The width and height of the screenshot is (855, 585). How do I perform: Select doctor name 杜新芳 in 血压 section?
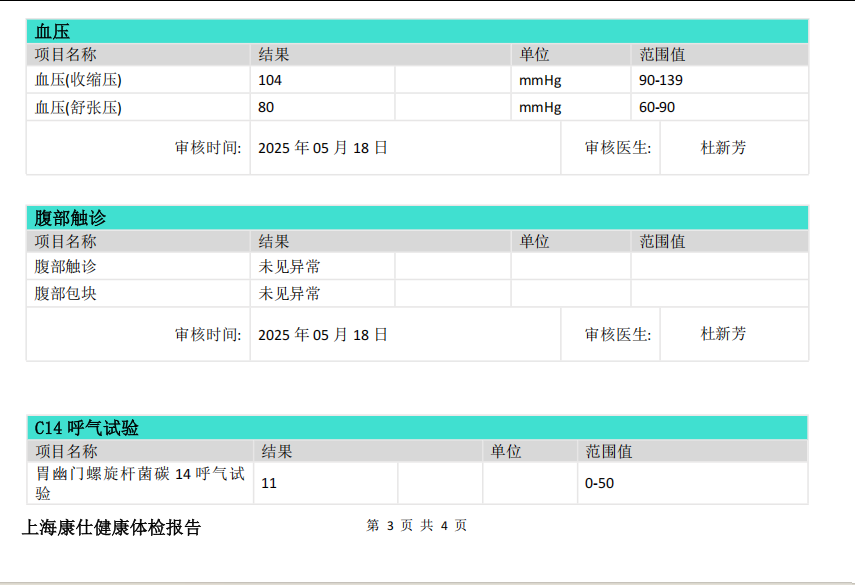click(723, 148)
